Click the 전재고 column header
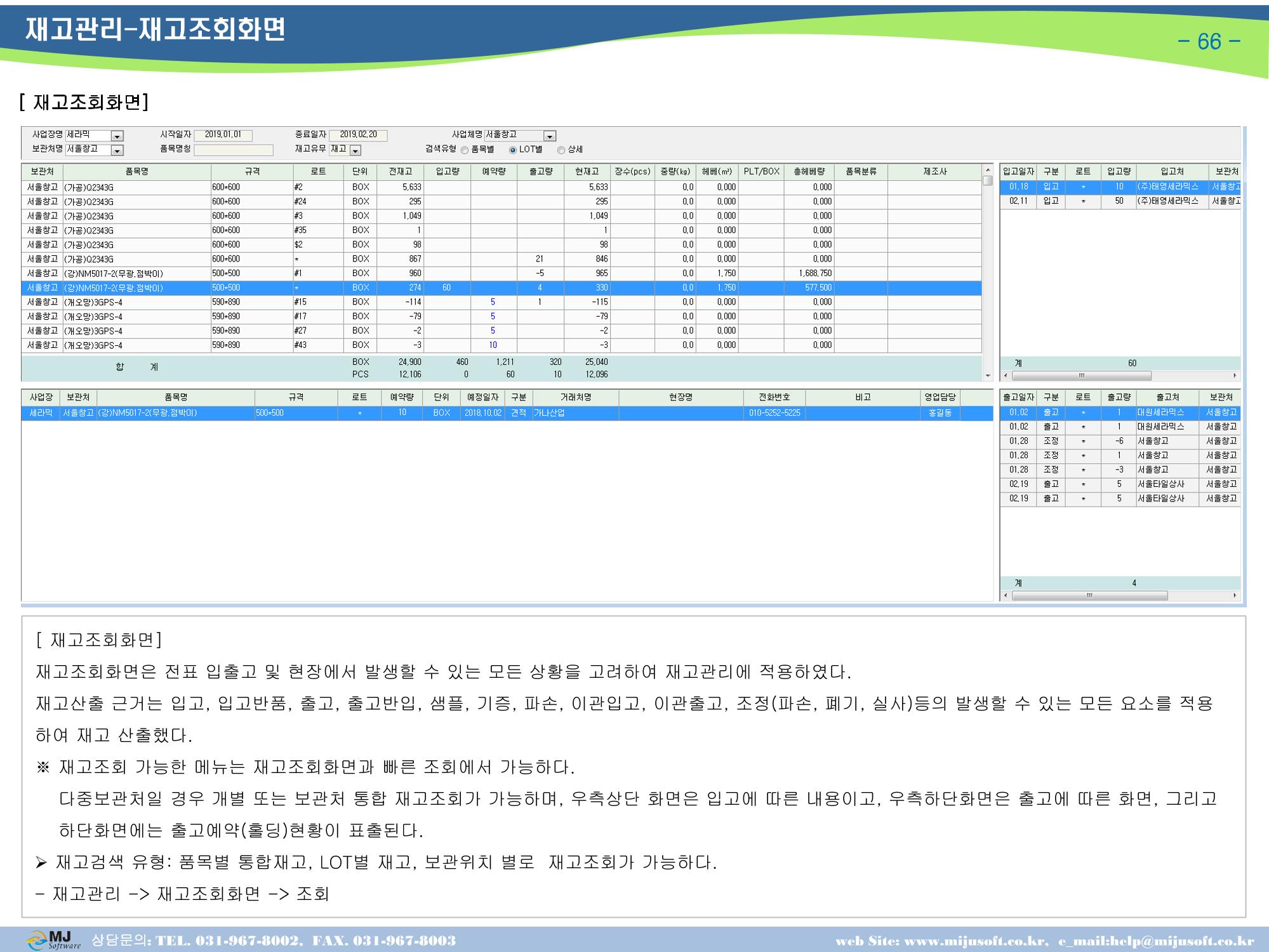 coord(400,171)
